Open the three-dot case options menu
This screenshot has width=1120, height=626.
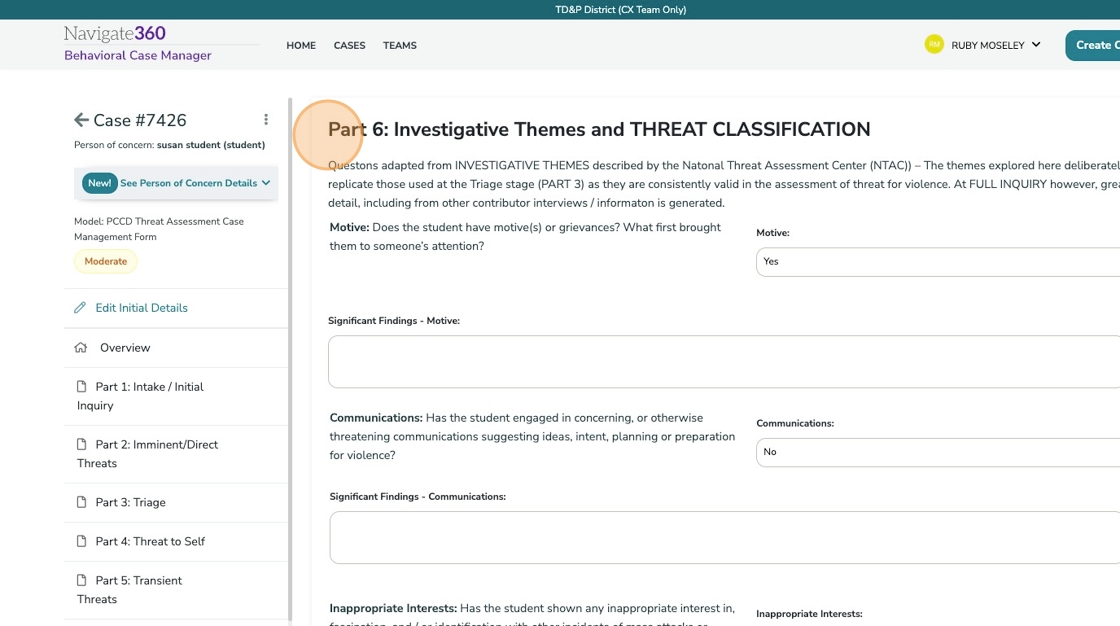[x=266, y=119]
